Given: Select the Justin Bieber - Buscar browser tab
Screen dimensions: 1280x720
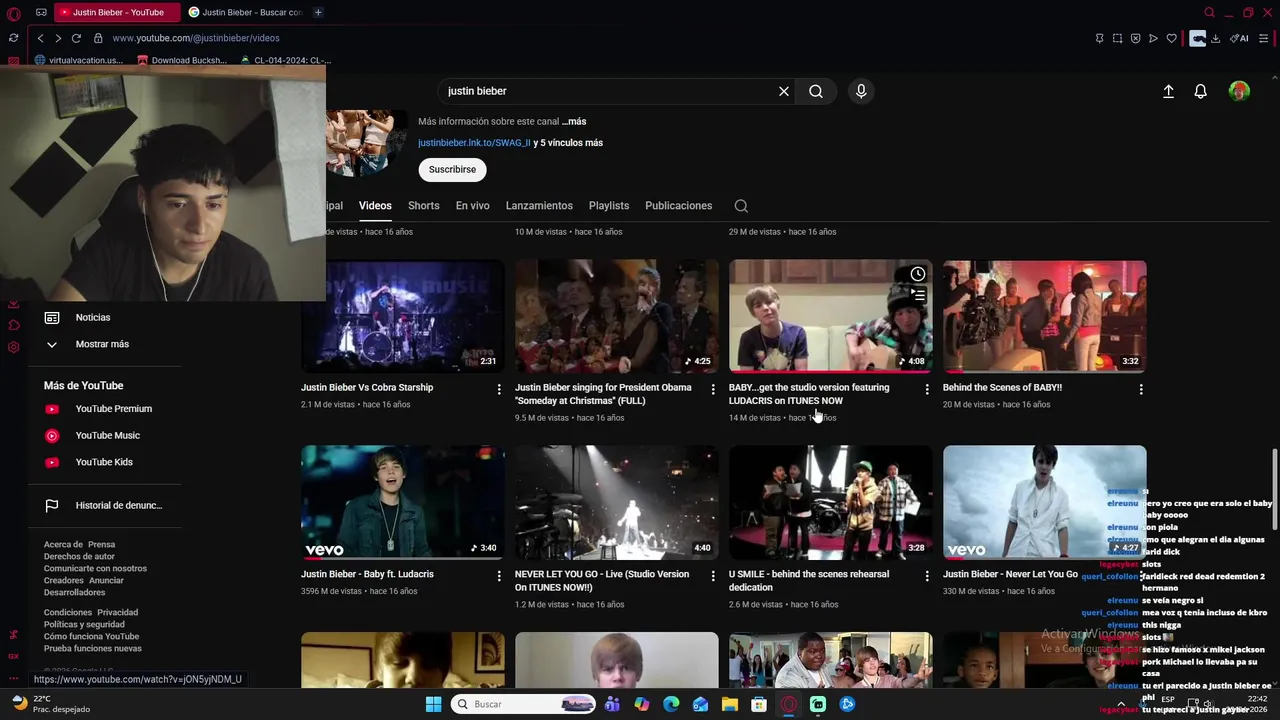Looking at the screenshot, I should click(245, 12).
